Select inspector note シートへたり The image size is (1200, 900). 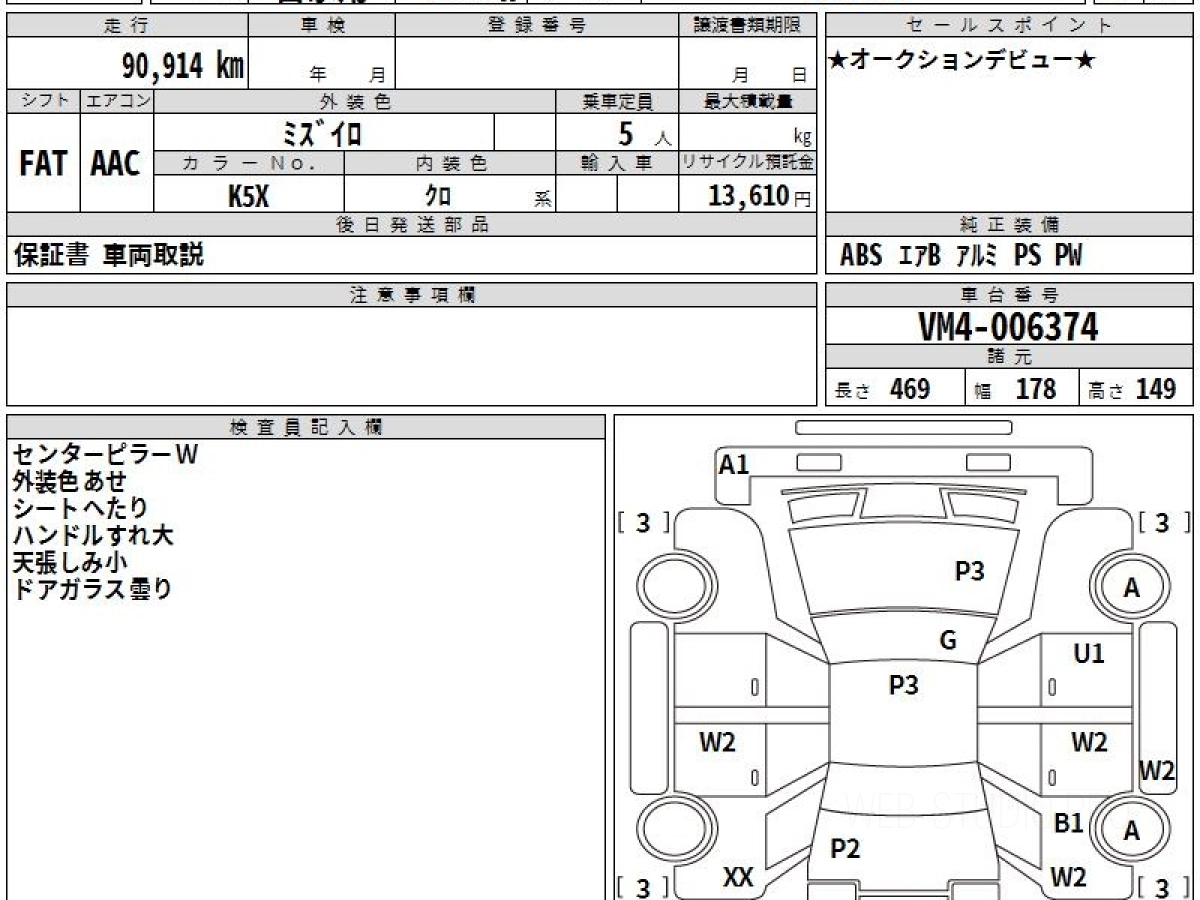click(81, 509)
